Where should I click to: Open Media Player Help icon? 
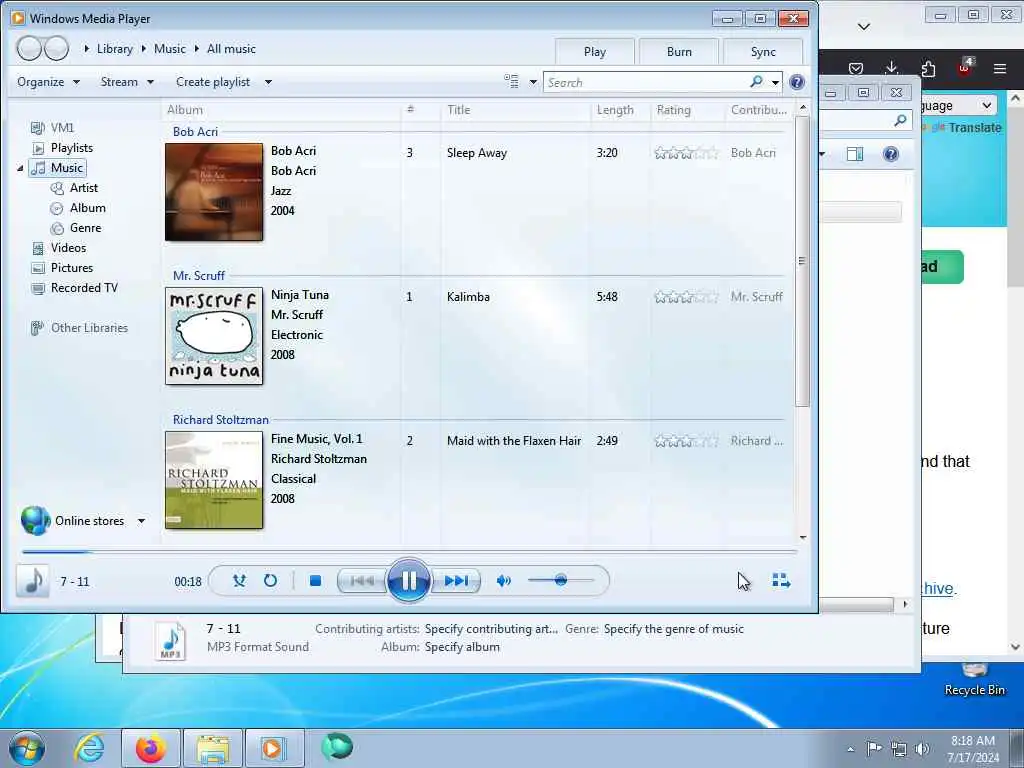tap(797, 82)
